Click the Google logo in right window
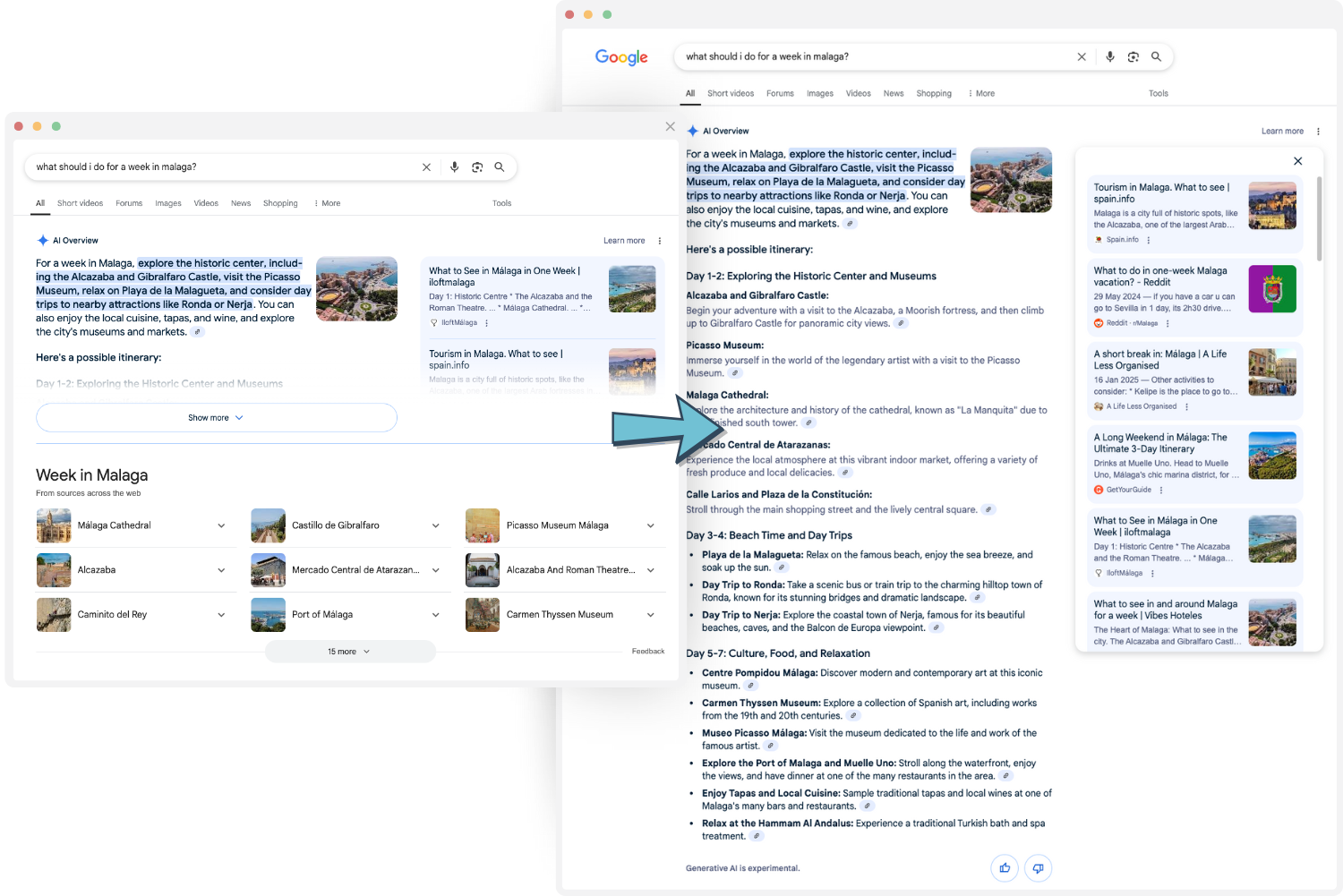The image size is (1343, 896). click(x=621, y=57)
